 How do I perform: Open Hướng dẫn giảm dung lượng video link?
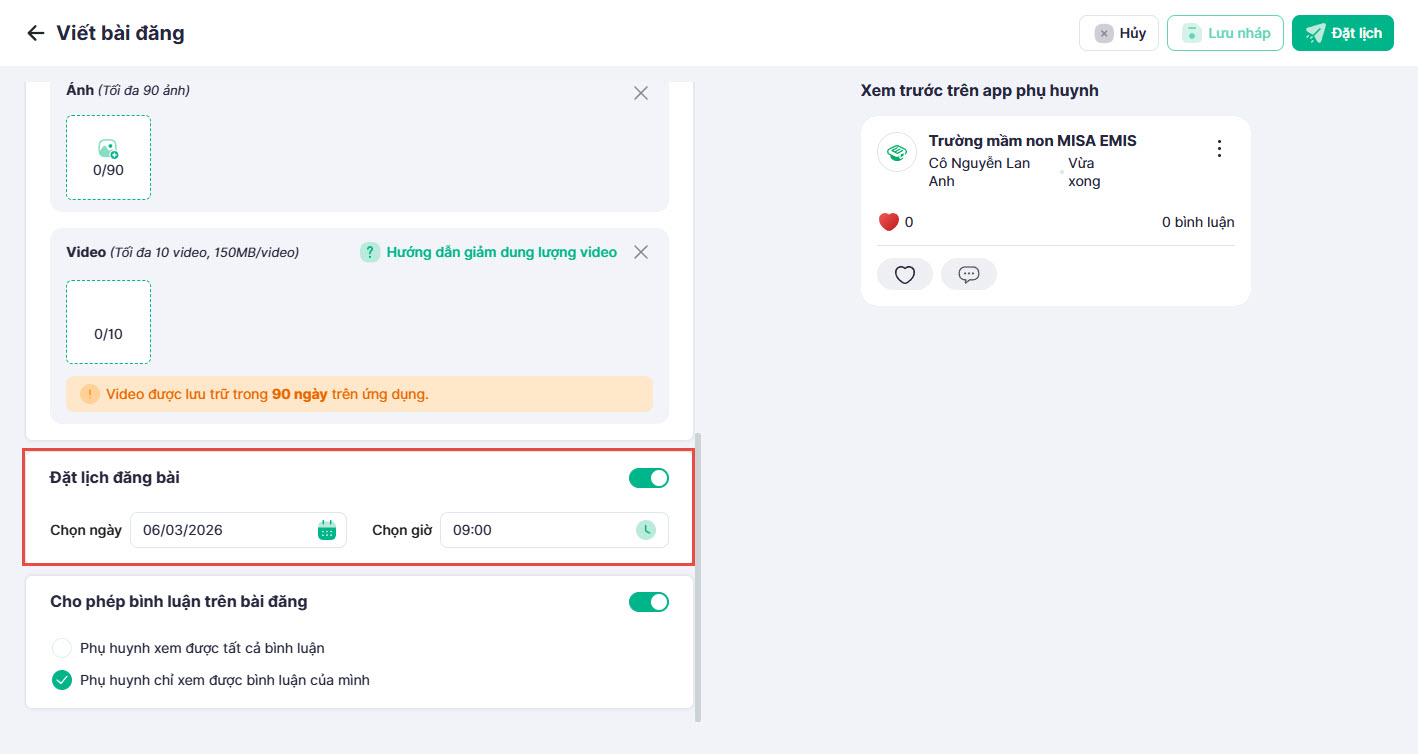click(501, 252)
